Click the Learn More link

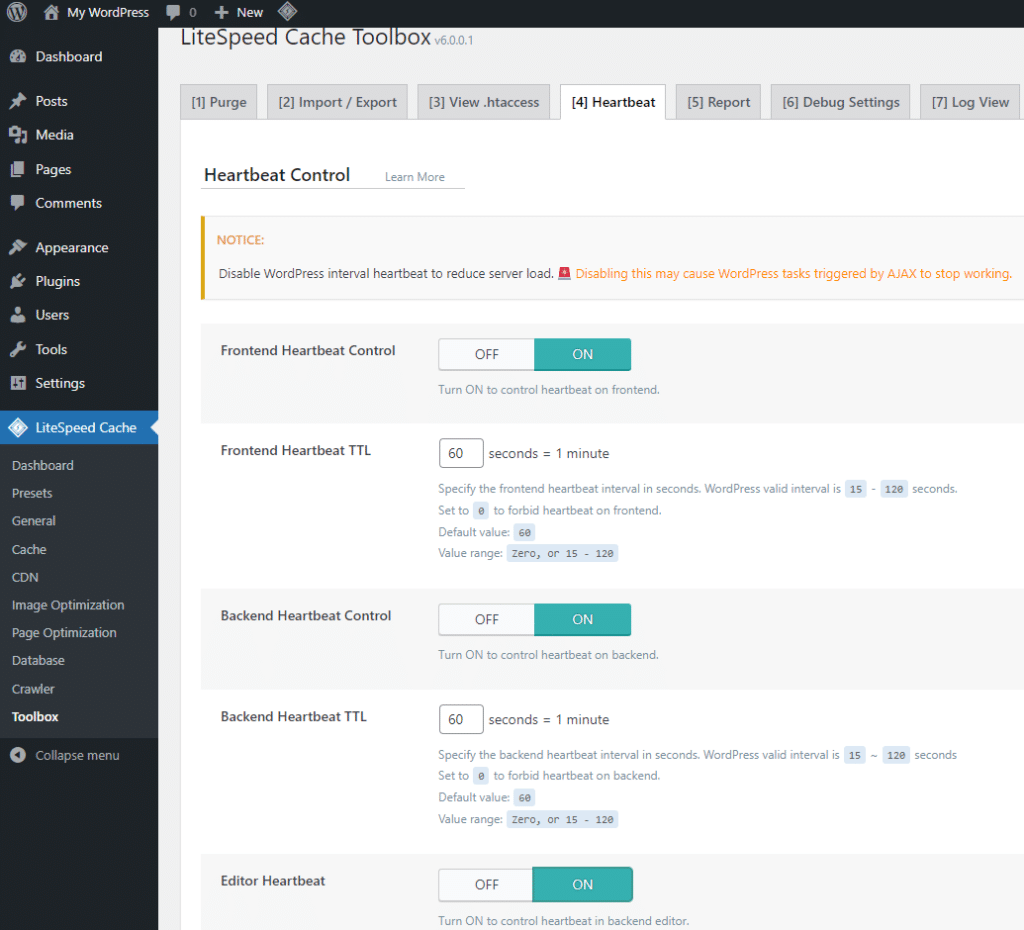coord(415,177)
